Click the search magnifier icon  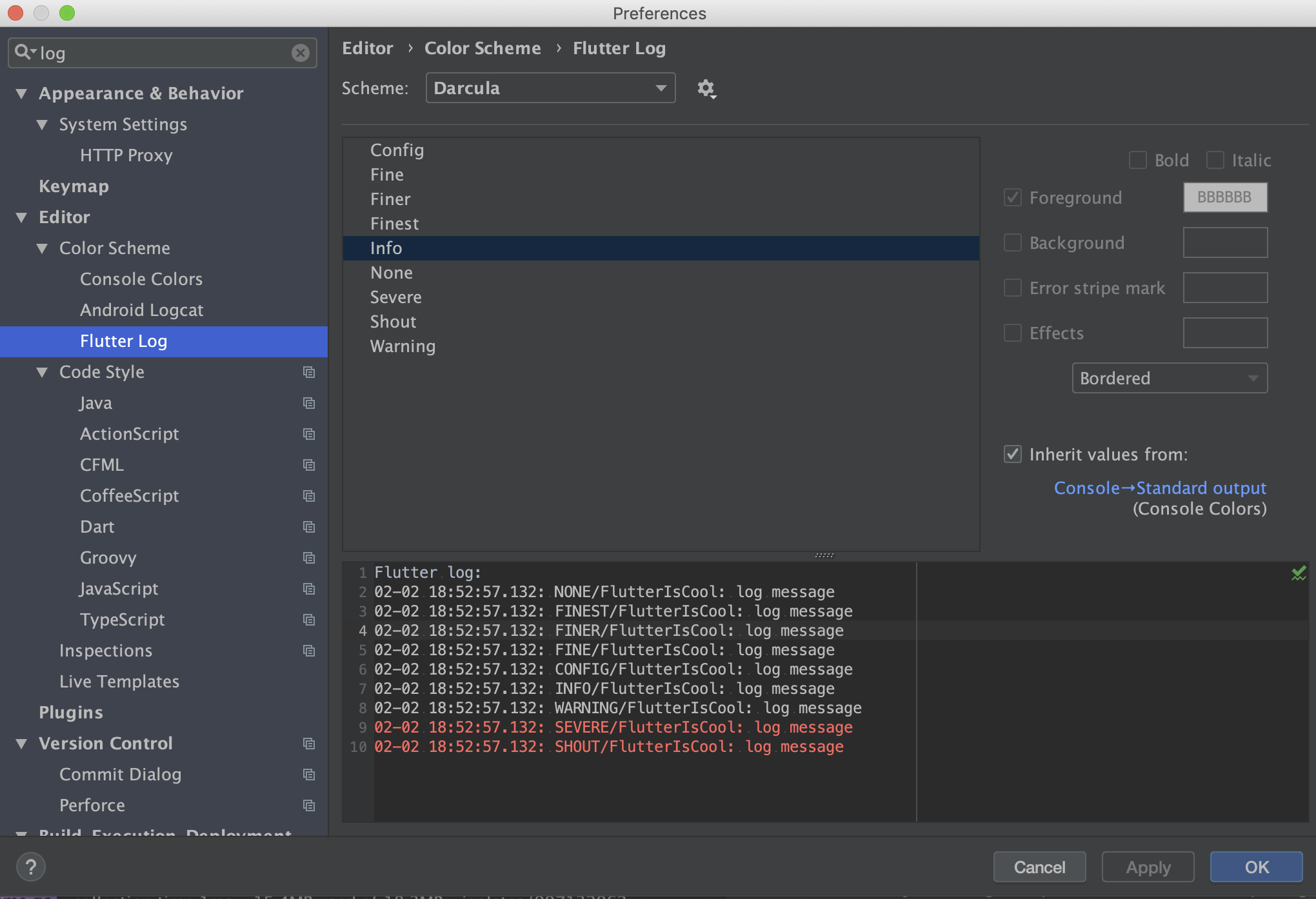pyautogui.click(x=23, y=52)
